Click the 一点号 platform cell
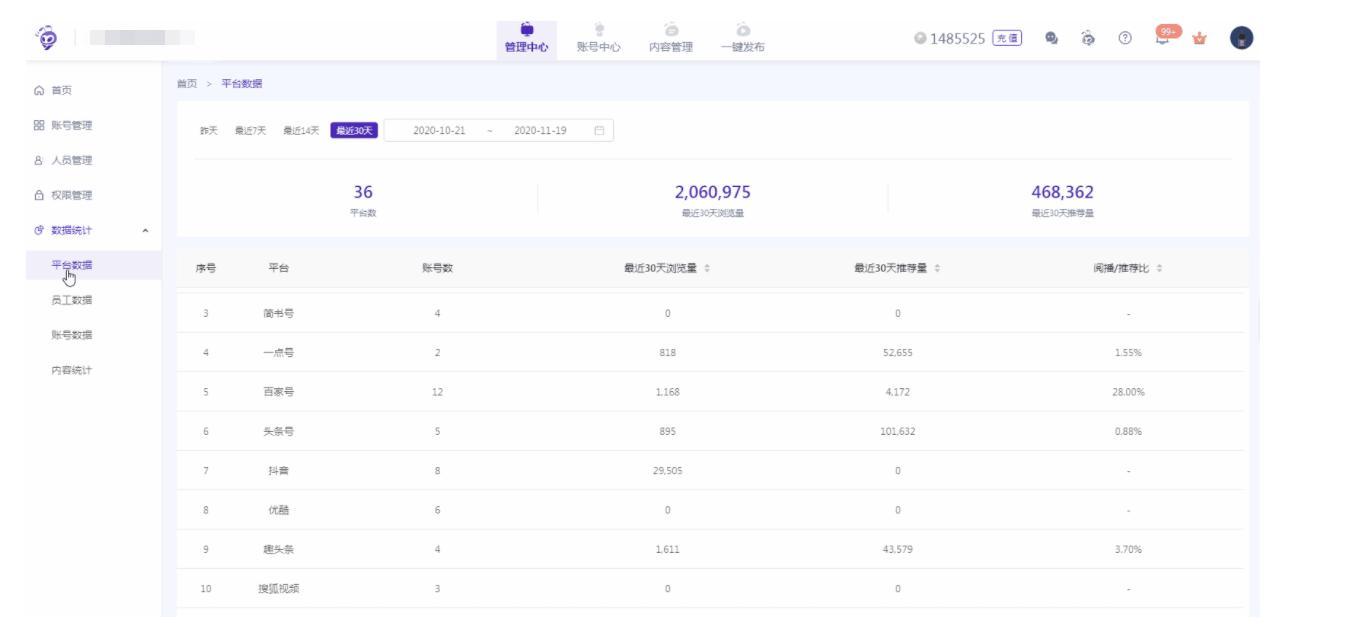This screenshot has width=1354, height=634. click(x=278, y=353)
